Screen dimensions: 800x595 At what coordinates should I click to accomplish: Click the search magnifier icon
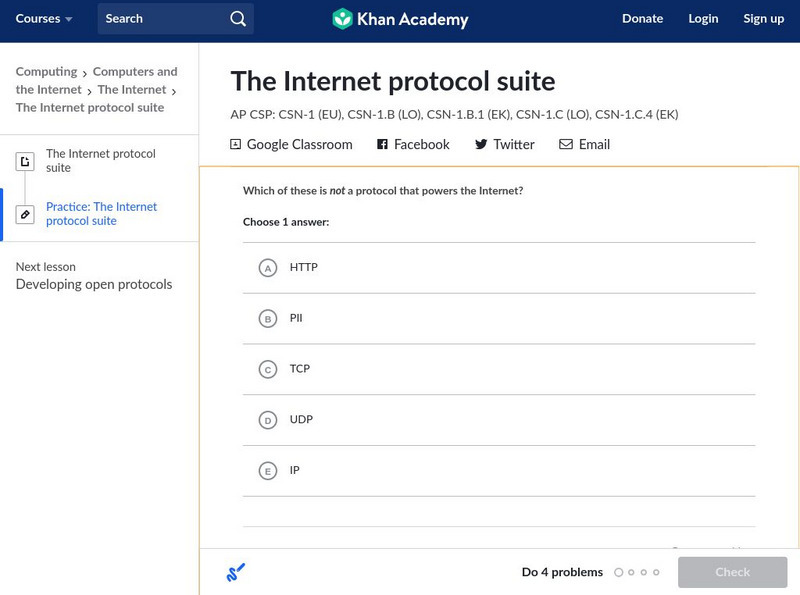point(237,19)
